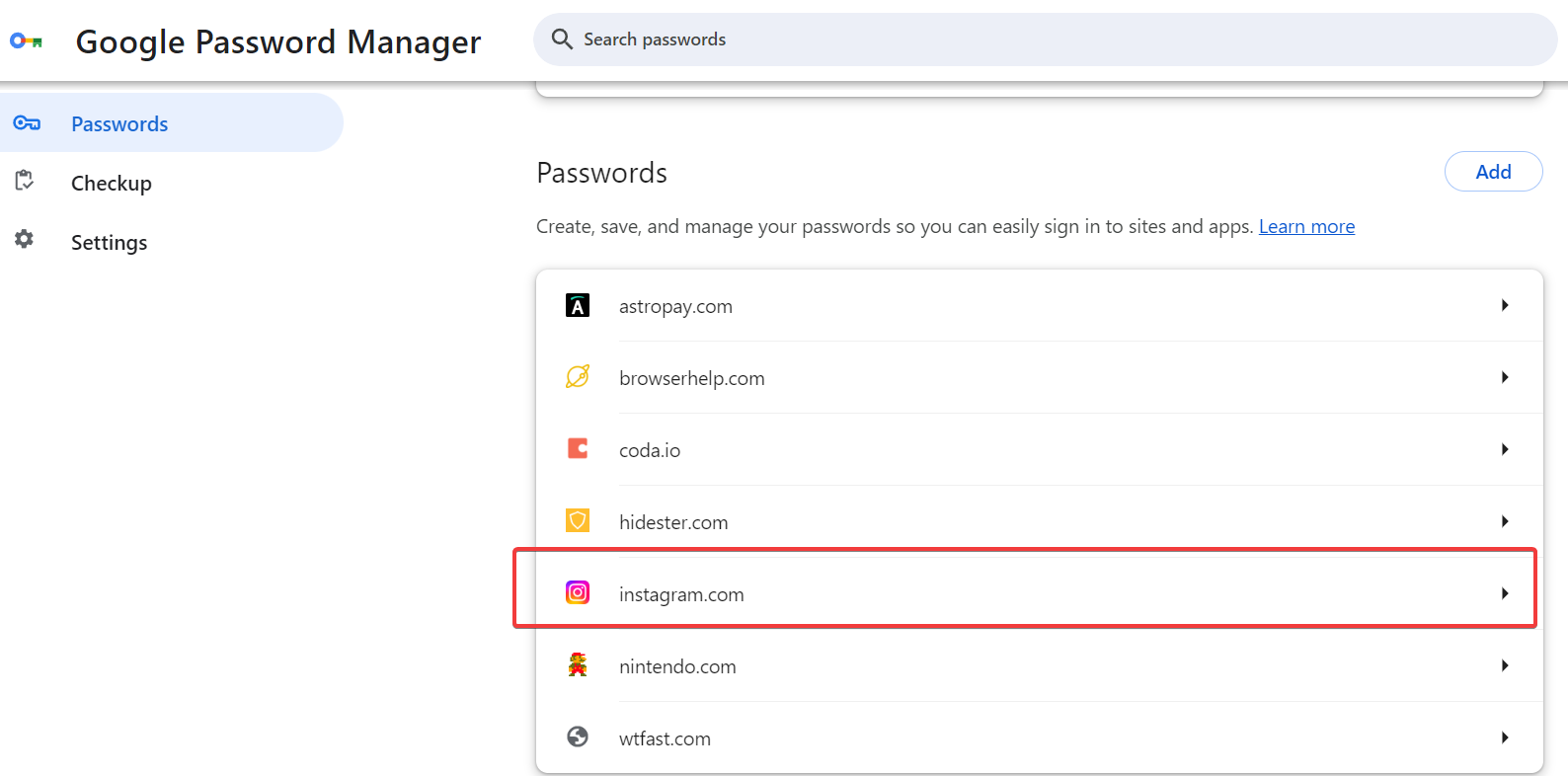Open the Settings section
This screenshot has height=776, width=1568.
110,243
